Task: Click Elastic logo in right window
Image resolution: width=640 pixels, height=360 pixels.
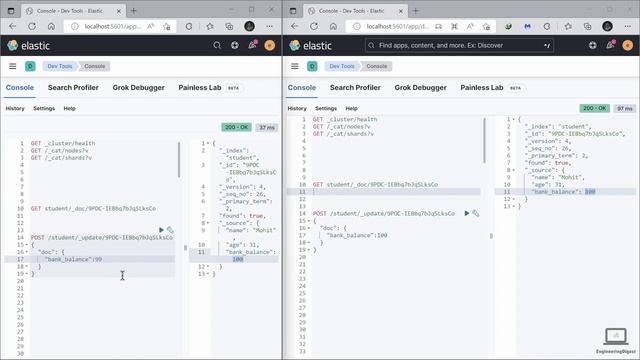Action: (311, 45)
